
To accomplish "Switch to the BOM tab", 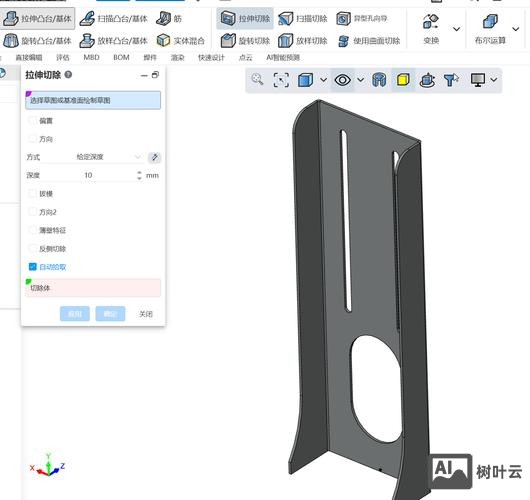I will 121,57.
